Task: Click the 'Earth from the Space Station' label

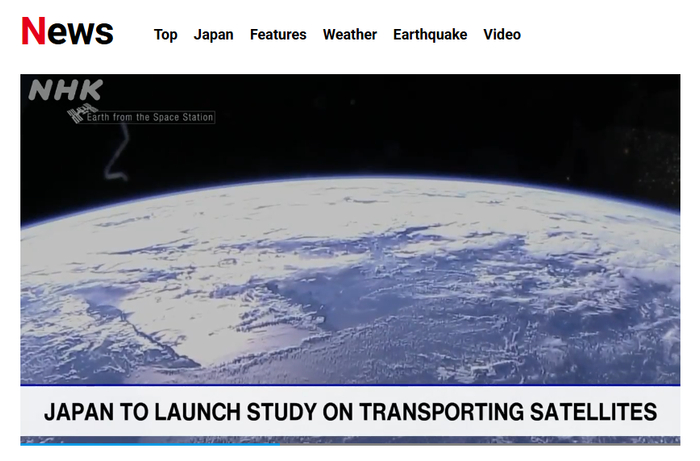Action: click(150, 117)
